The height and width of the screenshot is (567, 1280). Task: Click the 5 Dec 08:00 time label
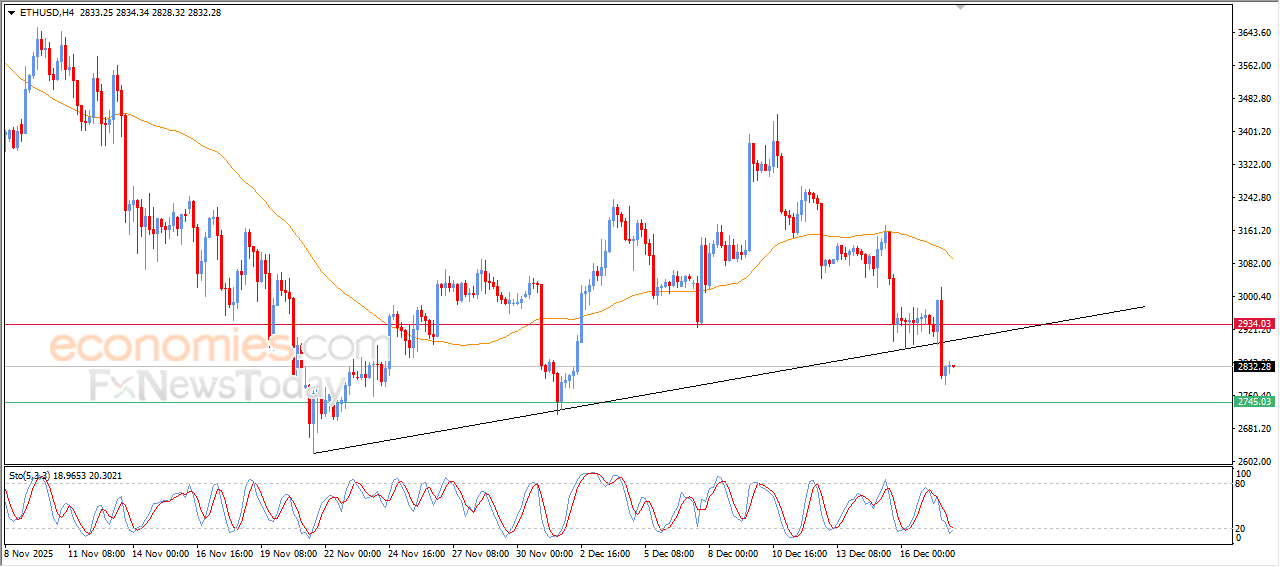[x=671, y=552]
